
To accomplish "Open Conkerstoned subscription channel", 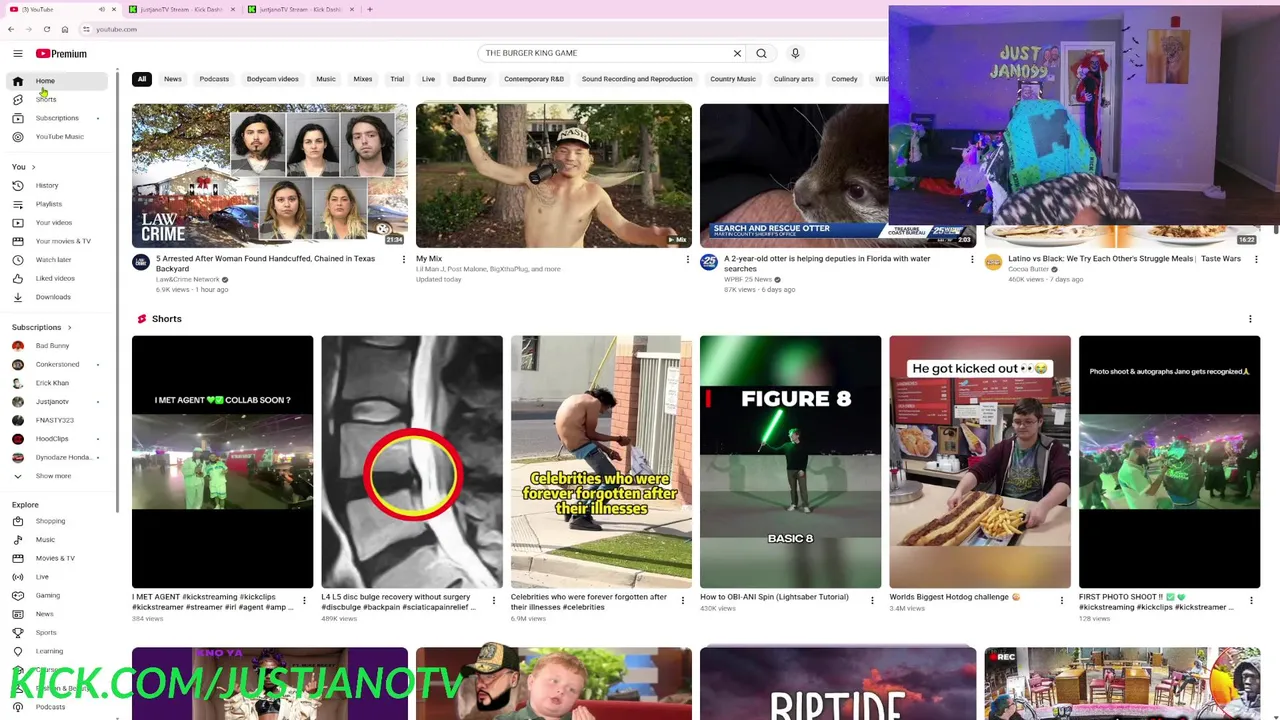I will [55, 365].
